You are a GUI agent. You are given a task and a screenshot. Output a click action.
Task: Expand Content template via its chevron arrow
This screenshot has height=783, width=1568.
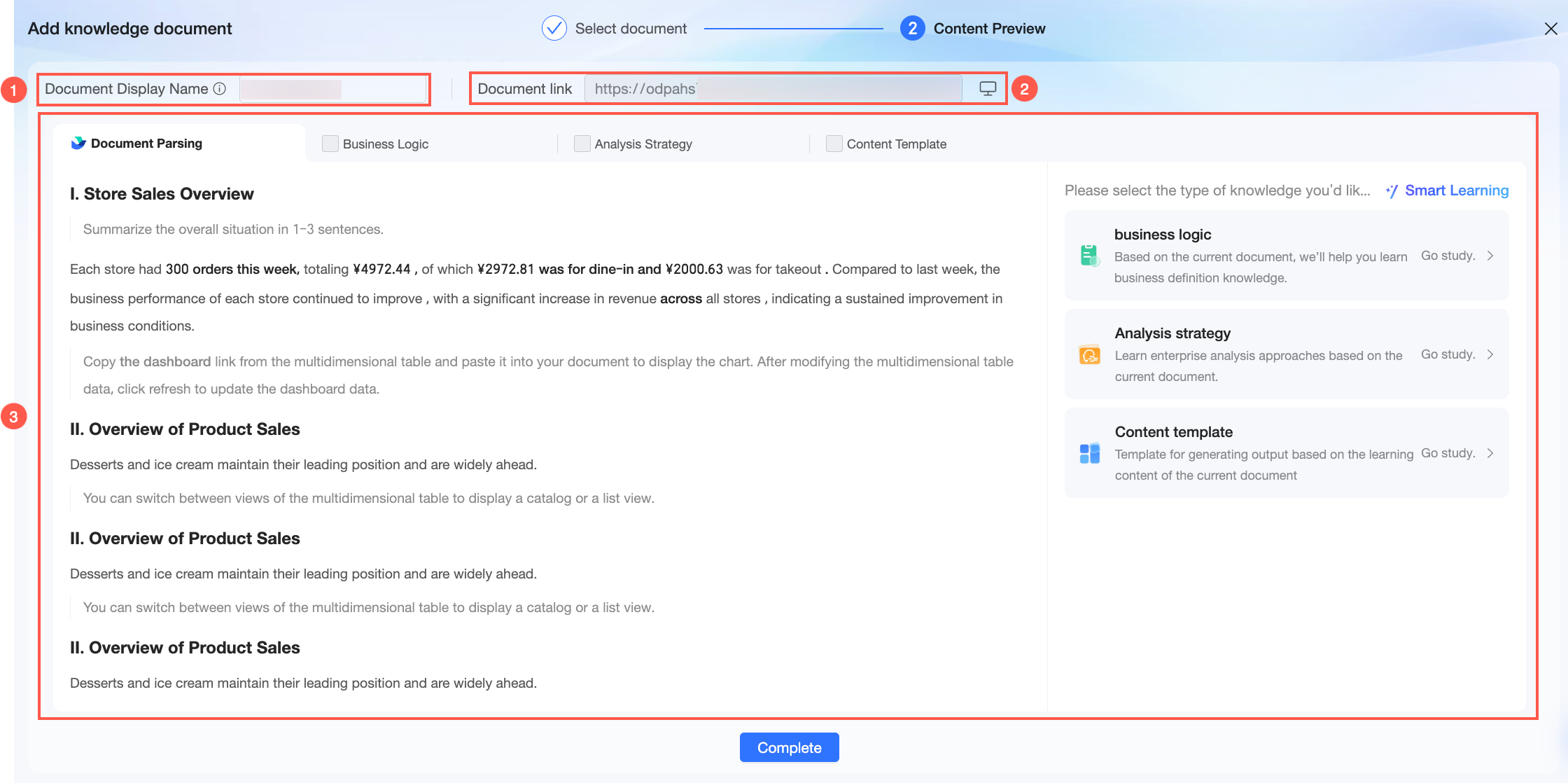pos(1490,453)
